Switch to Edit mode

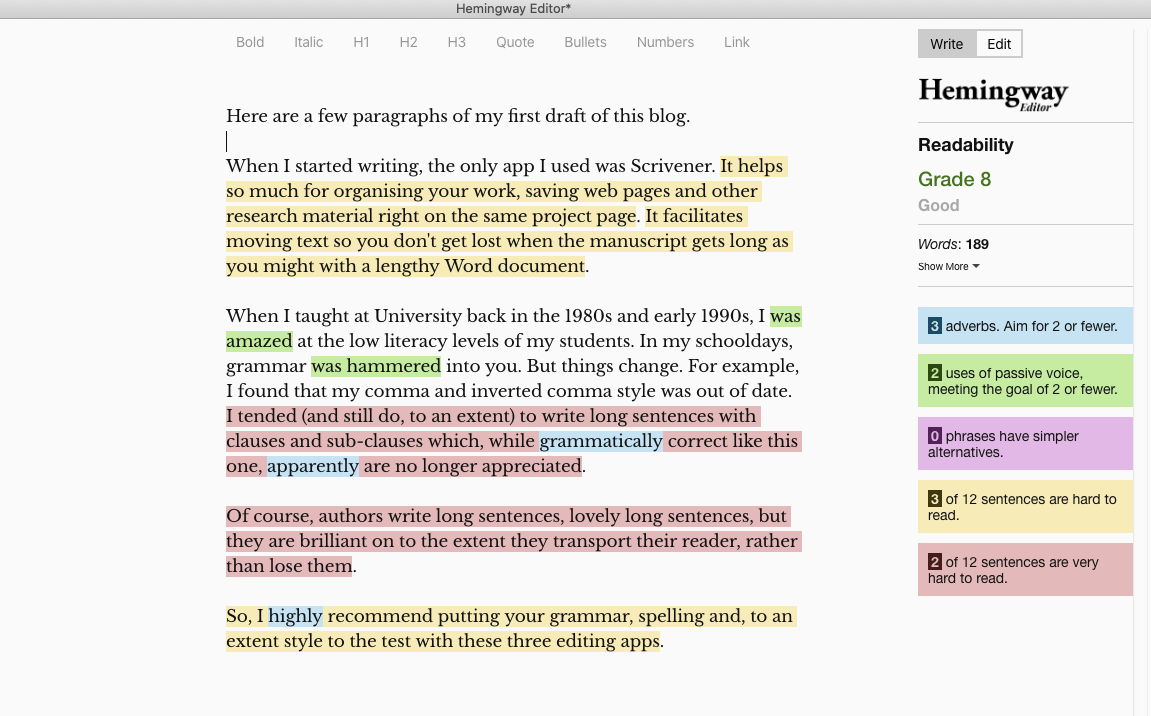(x=999, y=44)
